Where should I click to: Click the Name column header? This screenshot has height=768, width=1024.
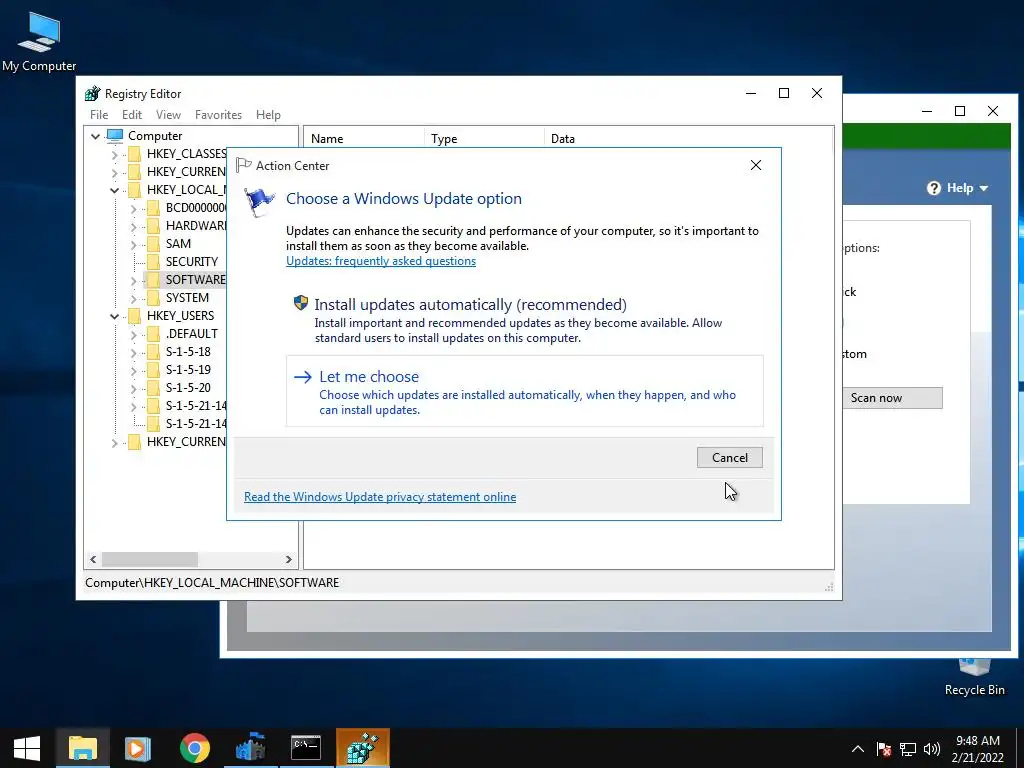pos(364,138)
